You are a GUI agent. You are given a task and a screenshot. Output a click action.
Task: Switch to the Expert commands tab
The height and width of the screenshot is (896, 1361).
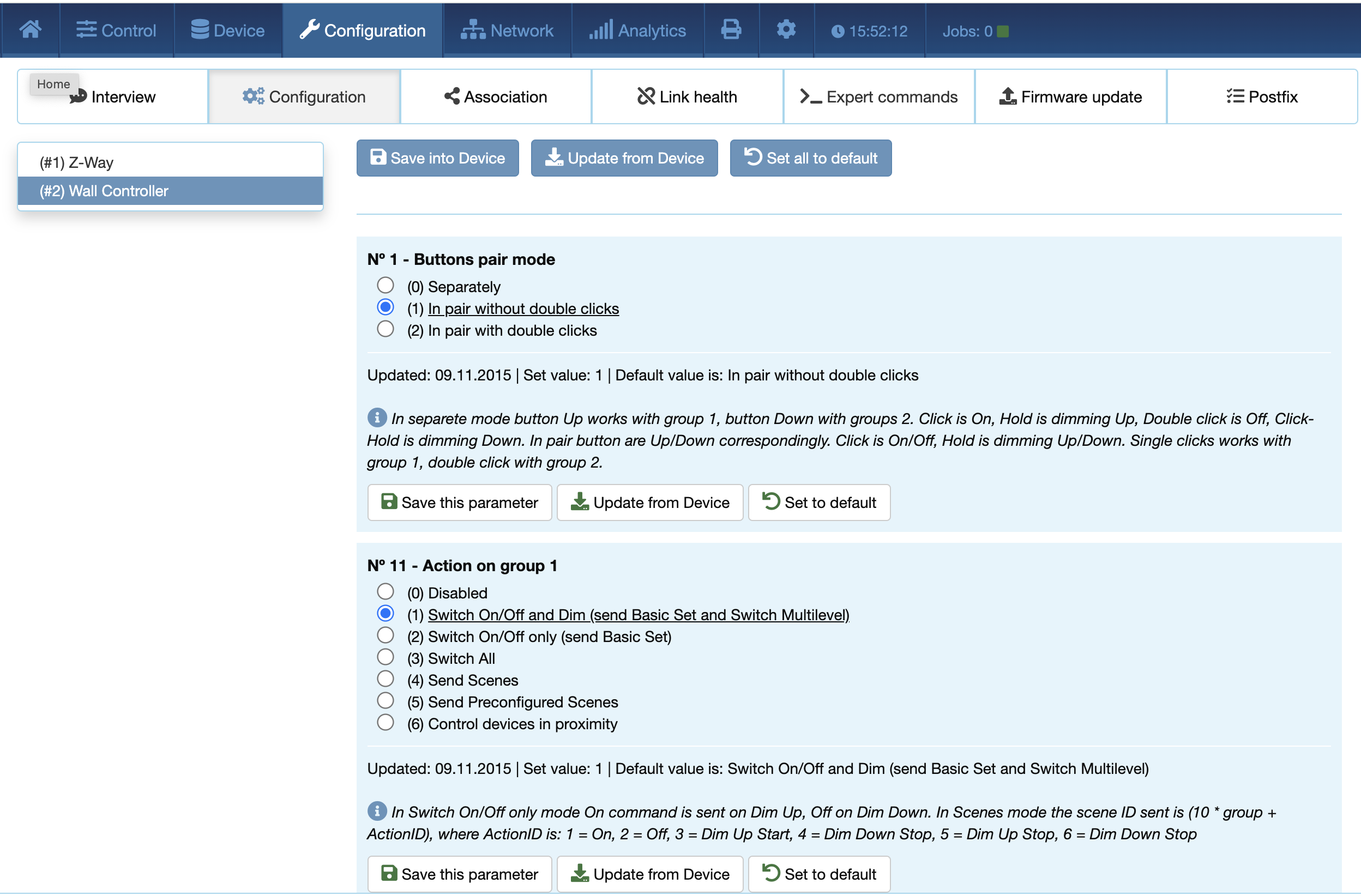[879, 96]
